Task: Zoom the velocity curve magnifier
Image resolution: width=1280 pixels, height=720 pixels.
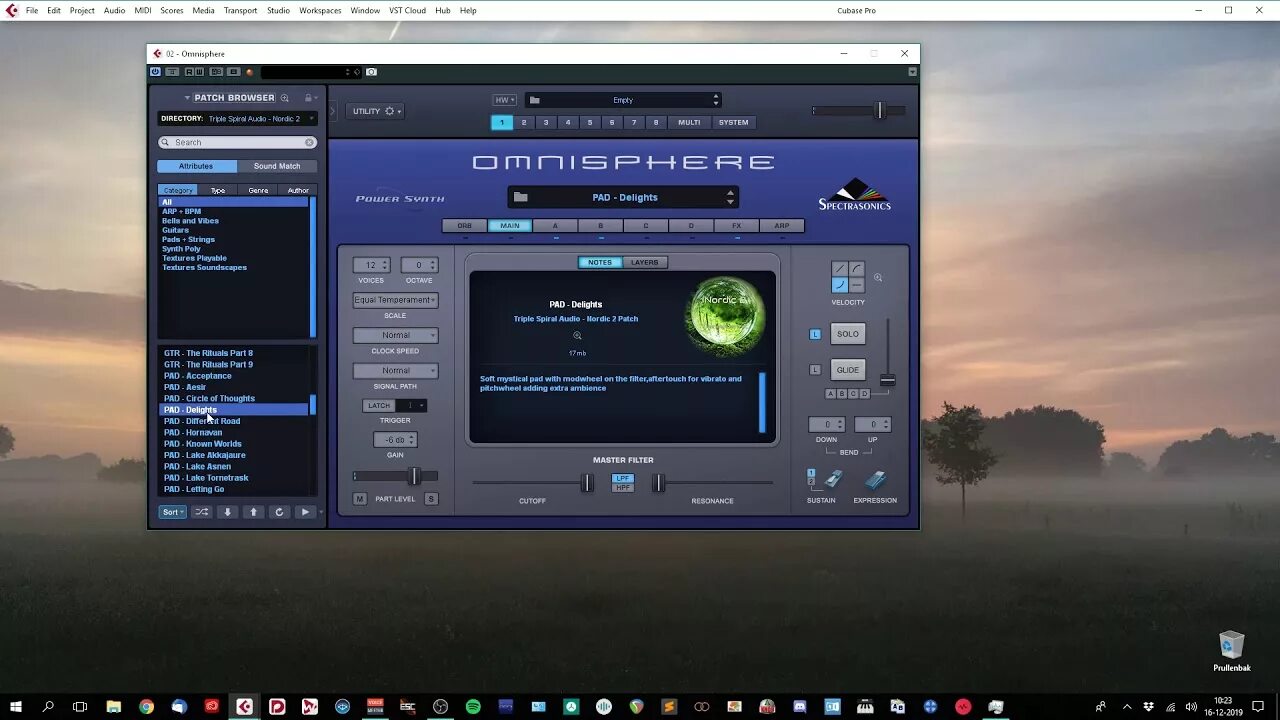Action: [x=878, y=278]
